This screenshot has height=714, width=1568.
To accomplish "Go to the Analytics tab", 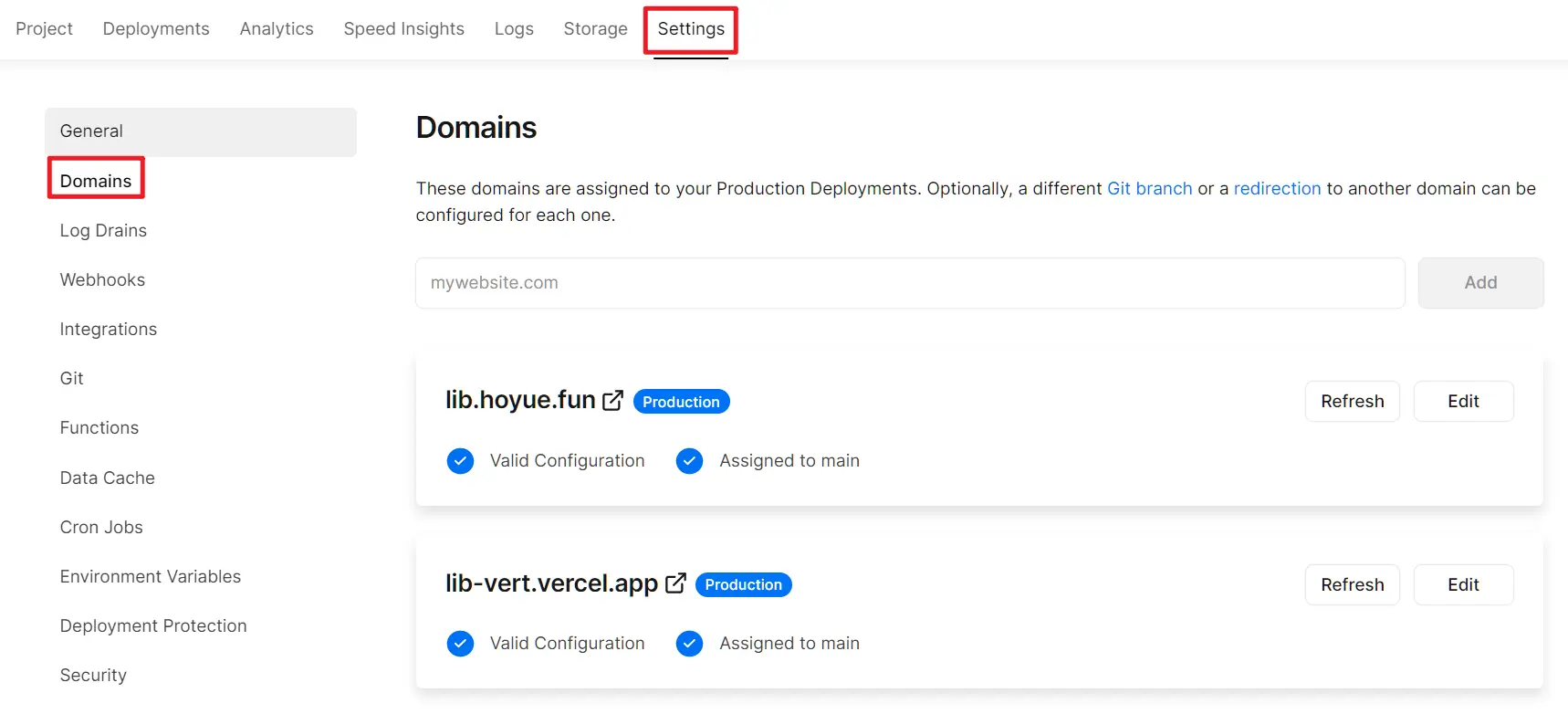I will click(277, 28).
